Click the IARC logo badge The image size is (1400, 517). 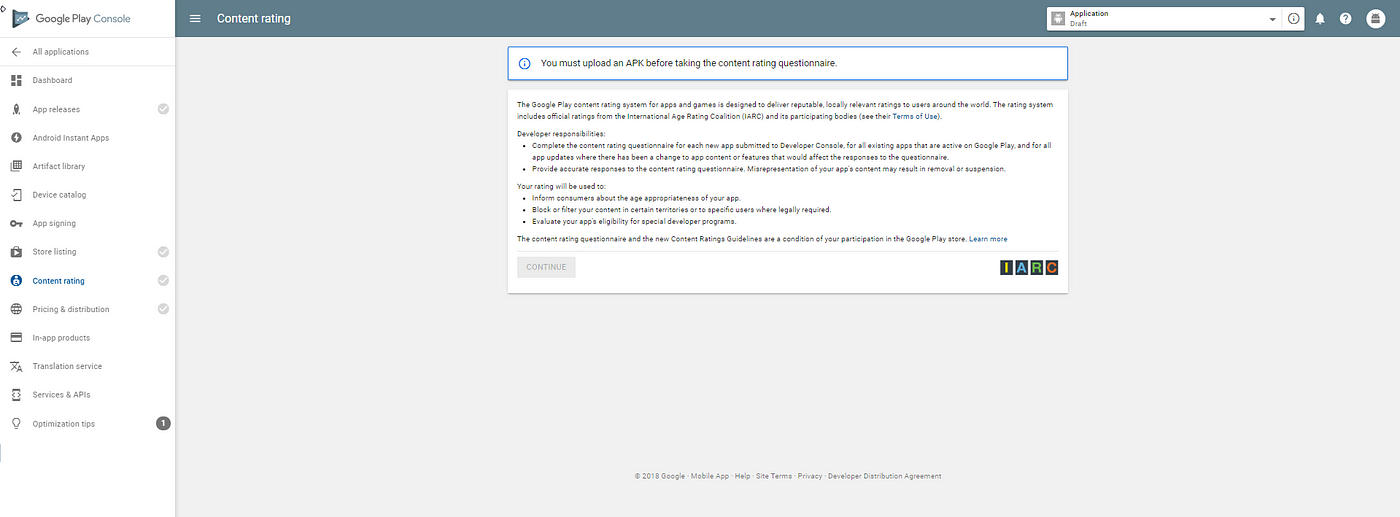[x=1029, y=267]
